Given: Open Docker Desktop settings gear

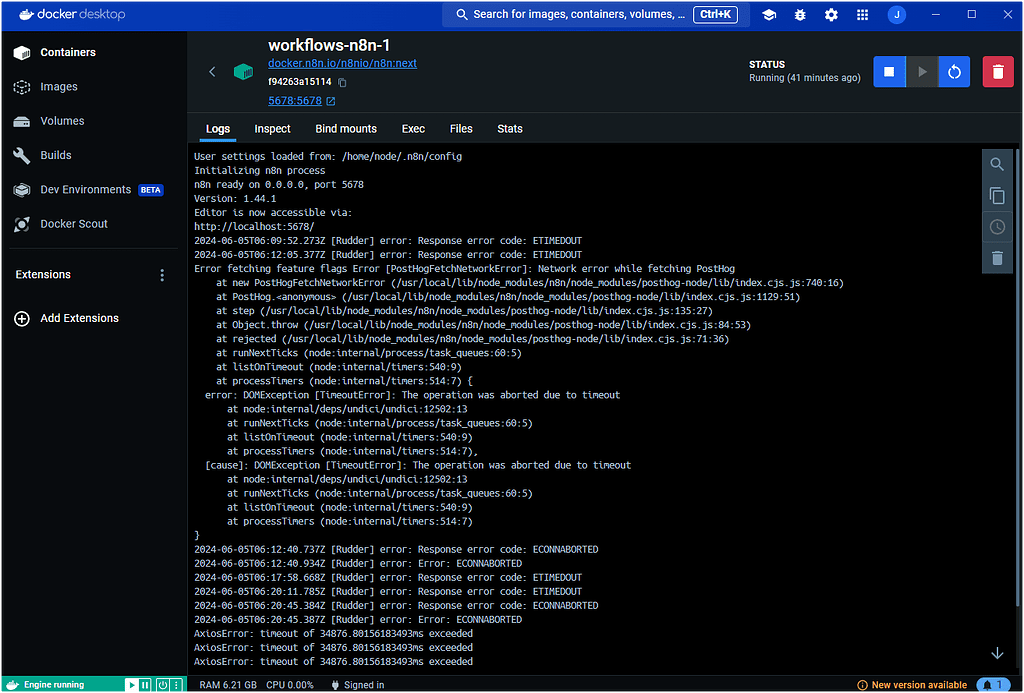Looking at the screenshot, I should coord(831,14).
